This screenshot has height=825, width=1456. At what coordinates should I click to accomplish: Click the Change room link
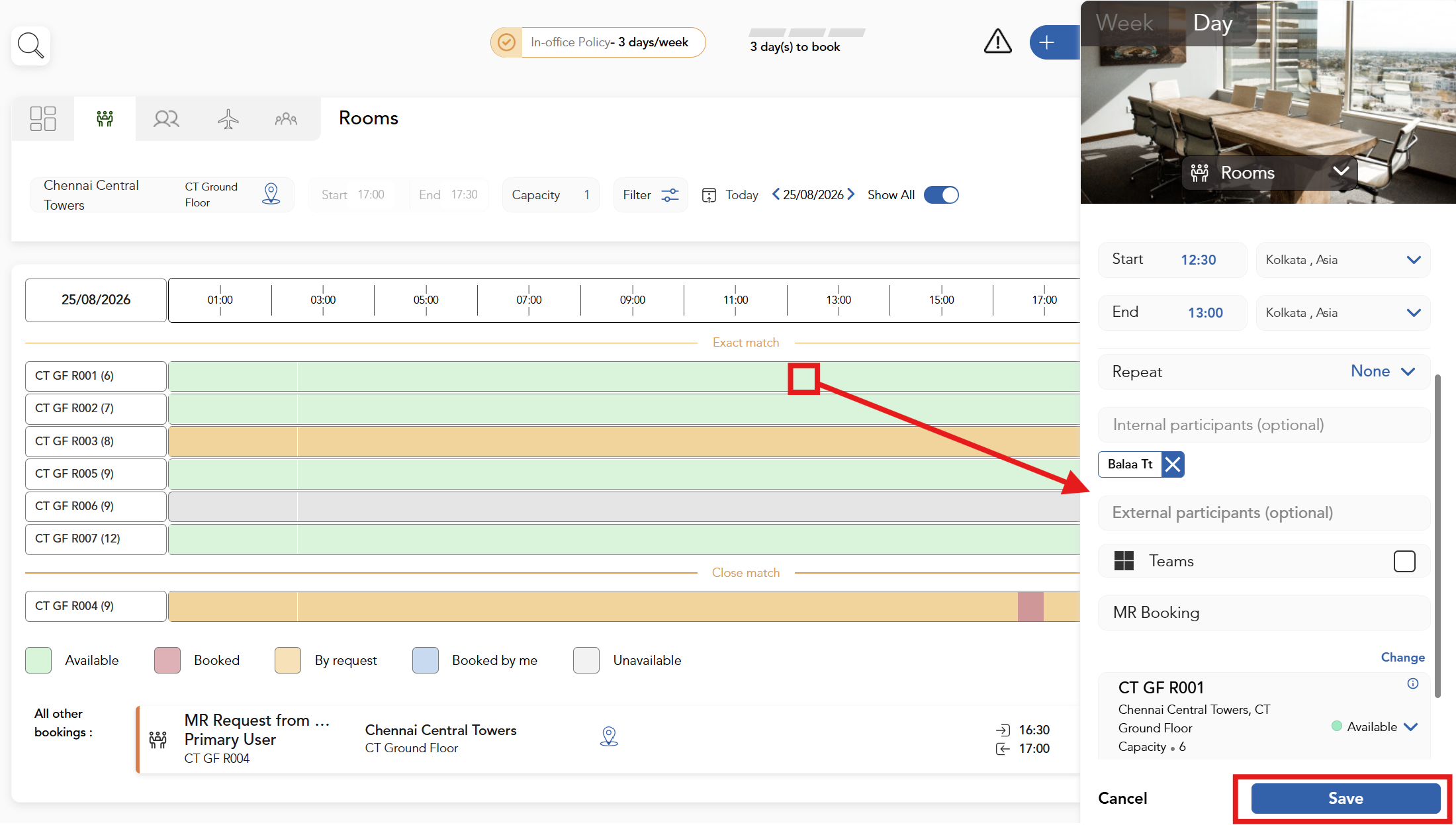click(1402, 658)
